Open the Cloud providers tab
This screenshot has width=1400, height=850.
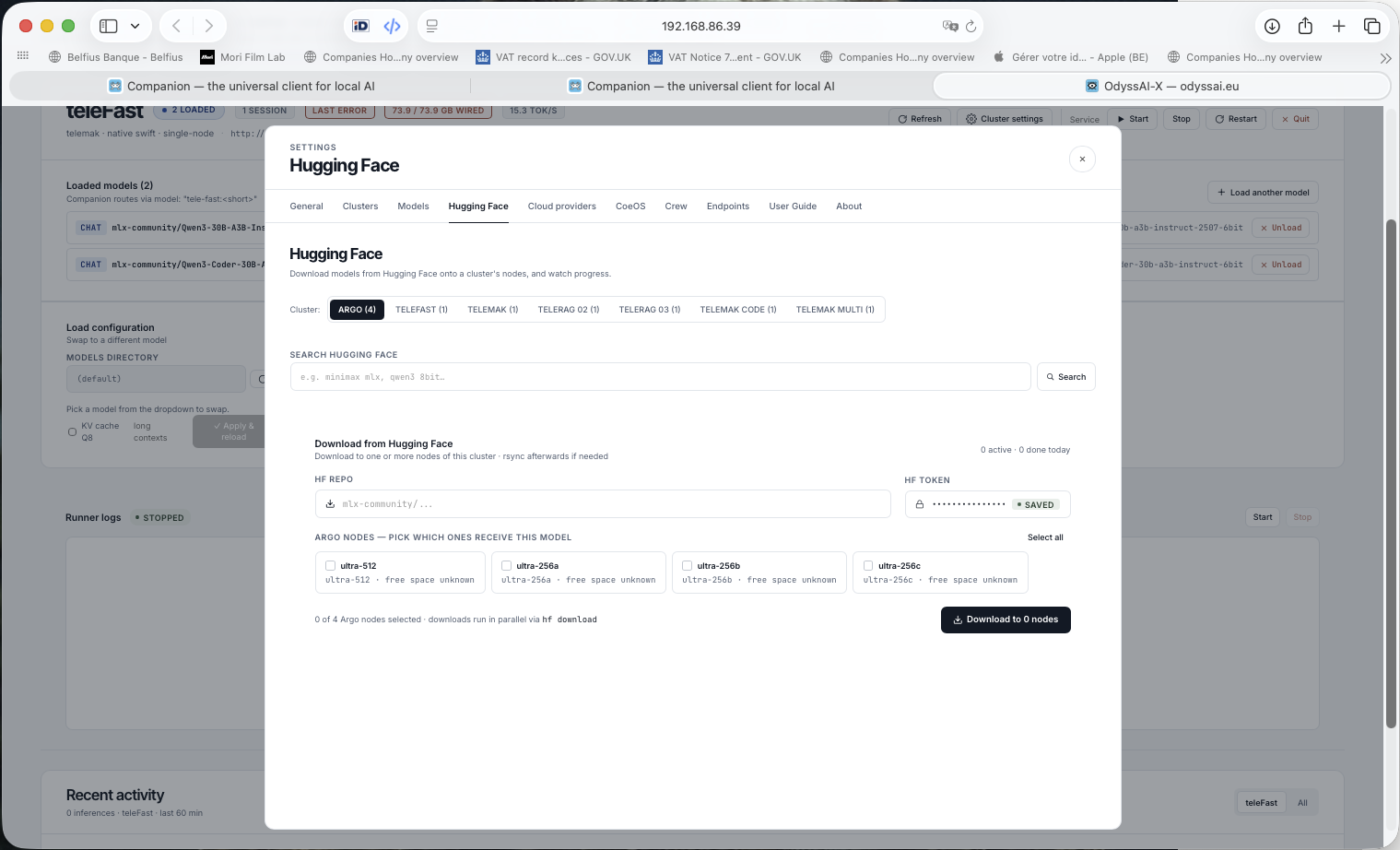[561, 207]
